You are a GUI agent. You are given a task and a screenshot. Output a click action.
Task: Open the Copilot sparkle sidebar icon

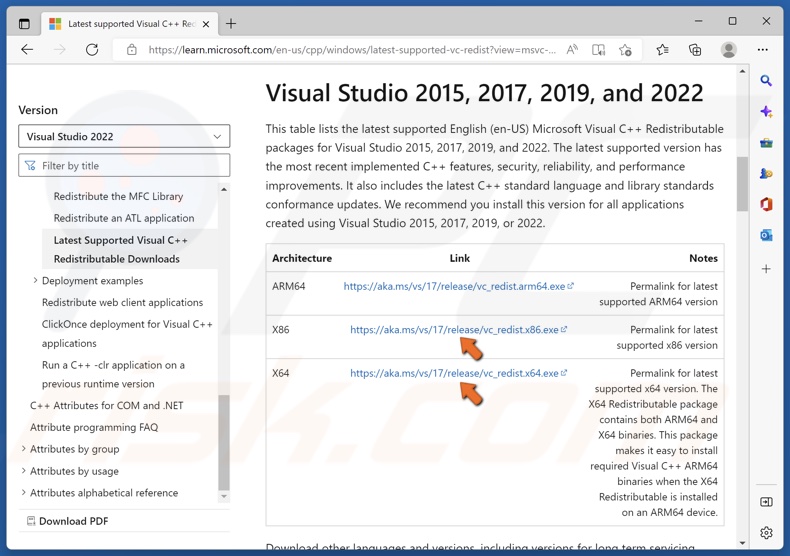(x=766, y=112)
